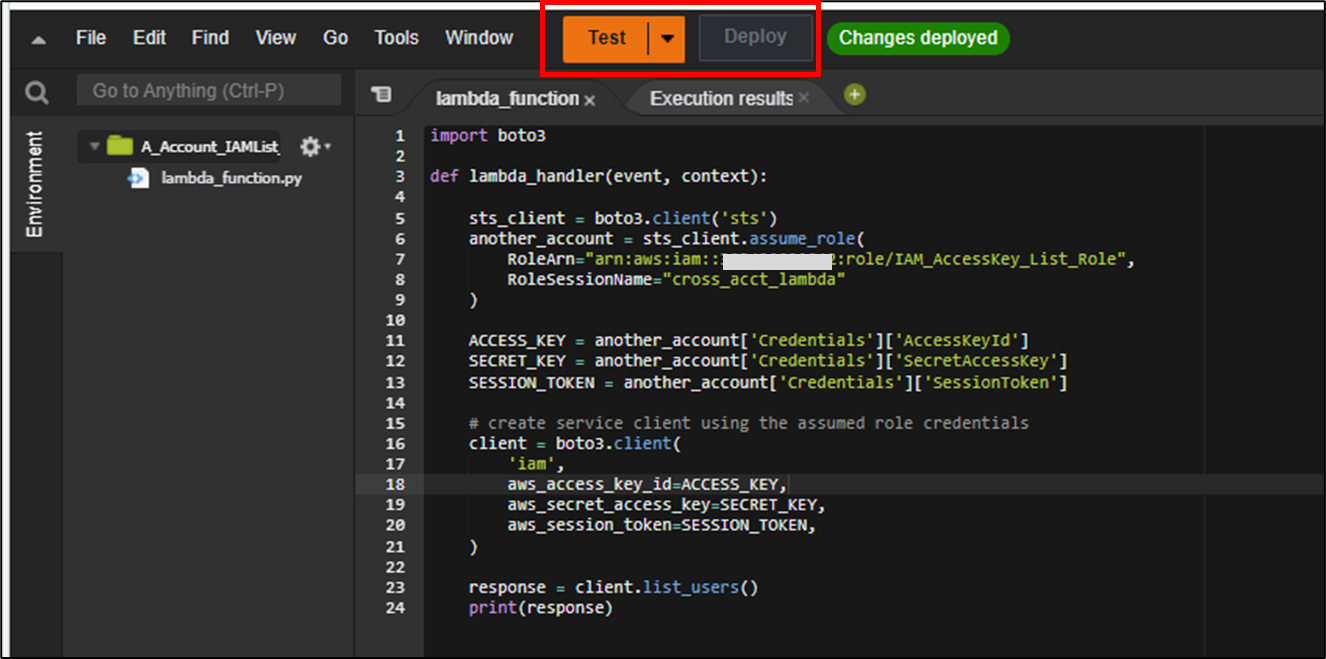Click the Python file icon for lambda_function.py

click(139, 178)
